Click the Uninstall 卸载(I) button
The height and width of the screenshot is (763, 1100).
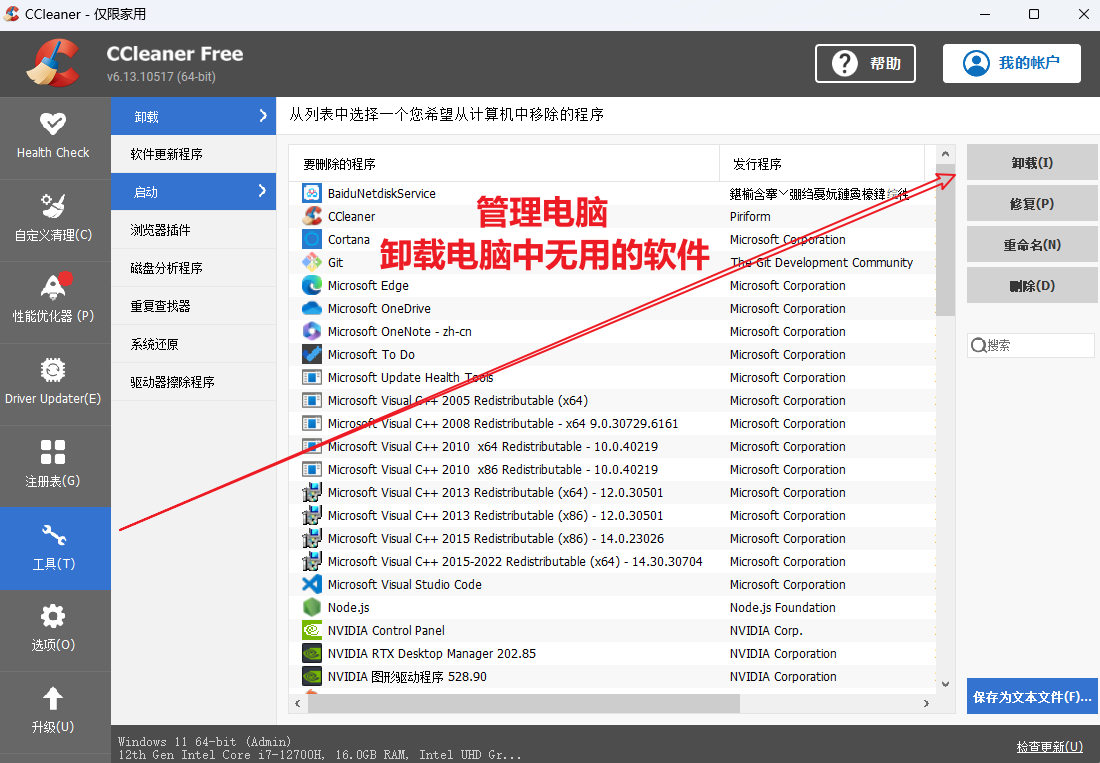pos(1031,163)
